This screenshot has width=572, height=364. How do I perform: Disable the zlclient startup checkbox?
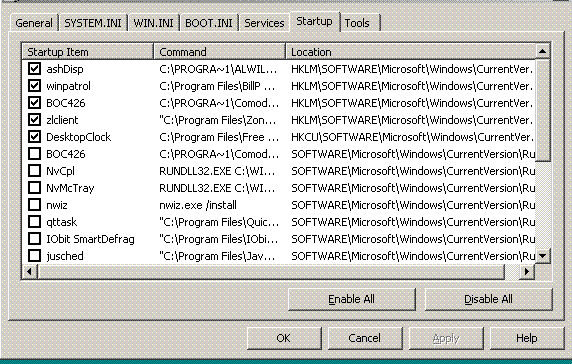click(35, 120)
